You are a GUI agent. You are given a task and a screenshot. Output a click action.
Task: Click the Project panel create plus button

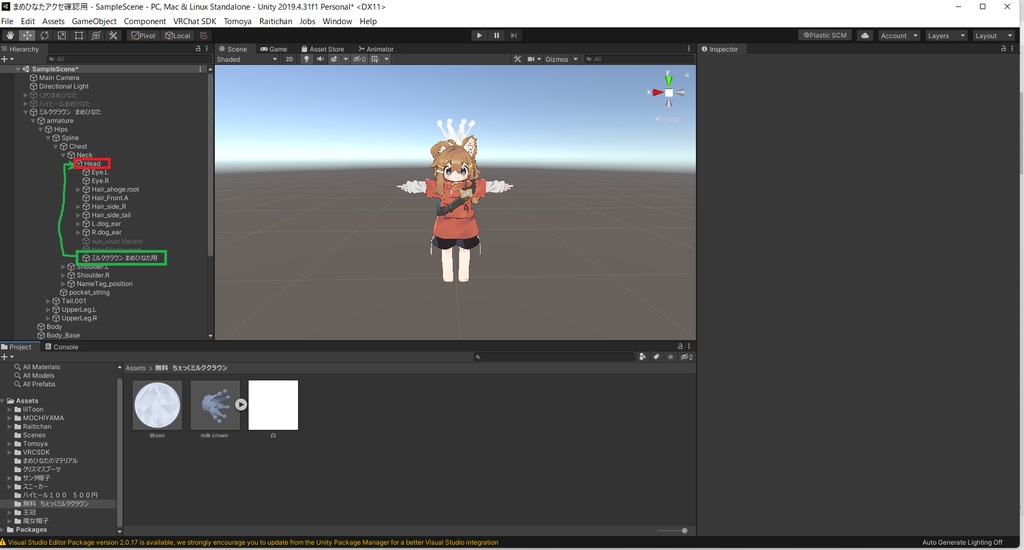tap(6, 357)
